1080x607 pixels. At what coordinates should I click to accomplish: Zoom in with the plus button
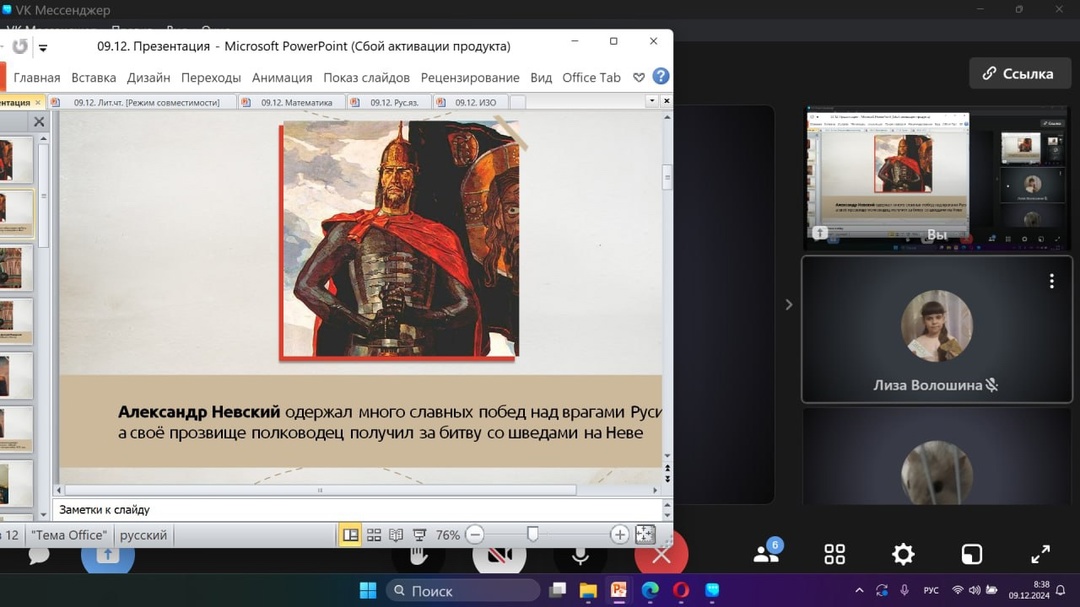coord(619,535)
